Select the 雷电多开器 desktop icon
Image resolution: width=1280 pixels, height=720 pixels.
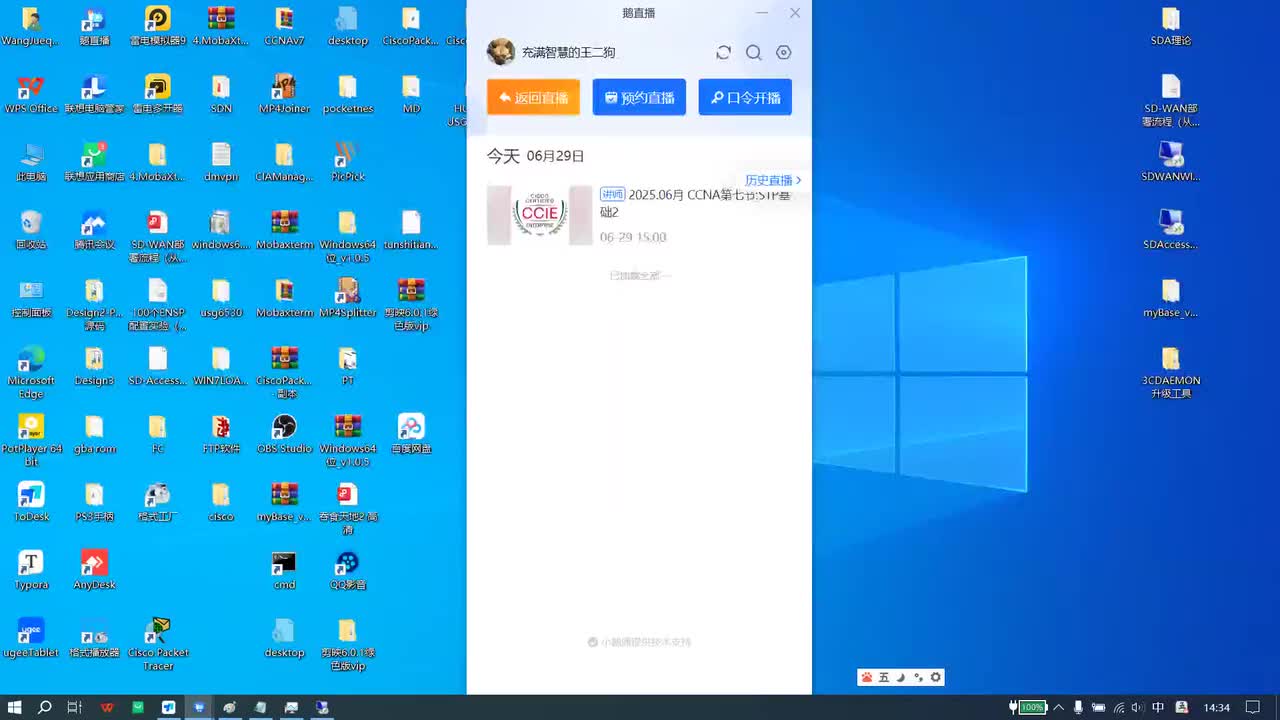[158, 94]
